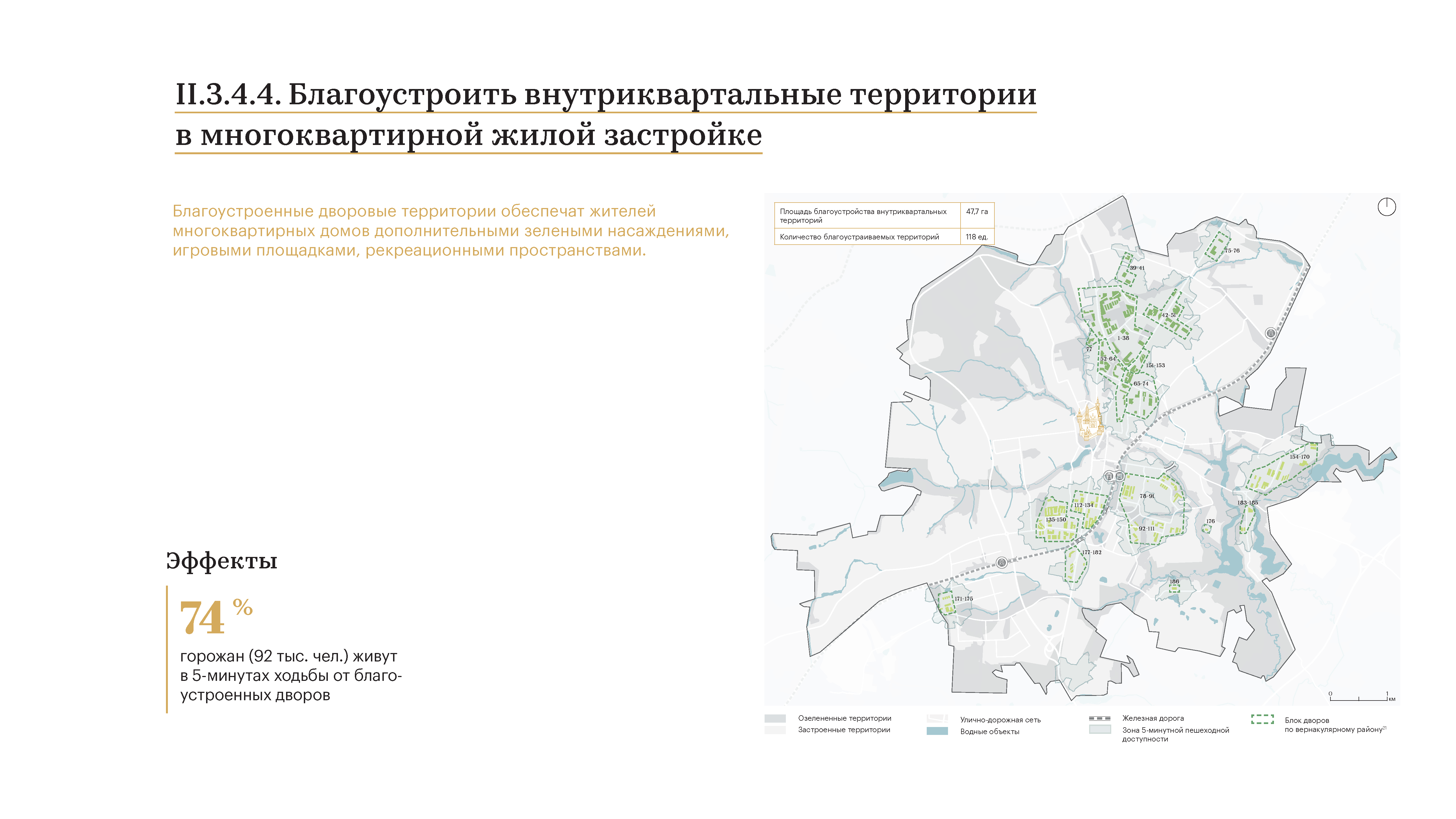Click the map label '65-74'
This screenshot has height=819, width=1456.
click(1141, 383)
